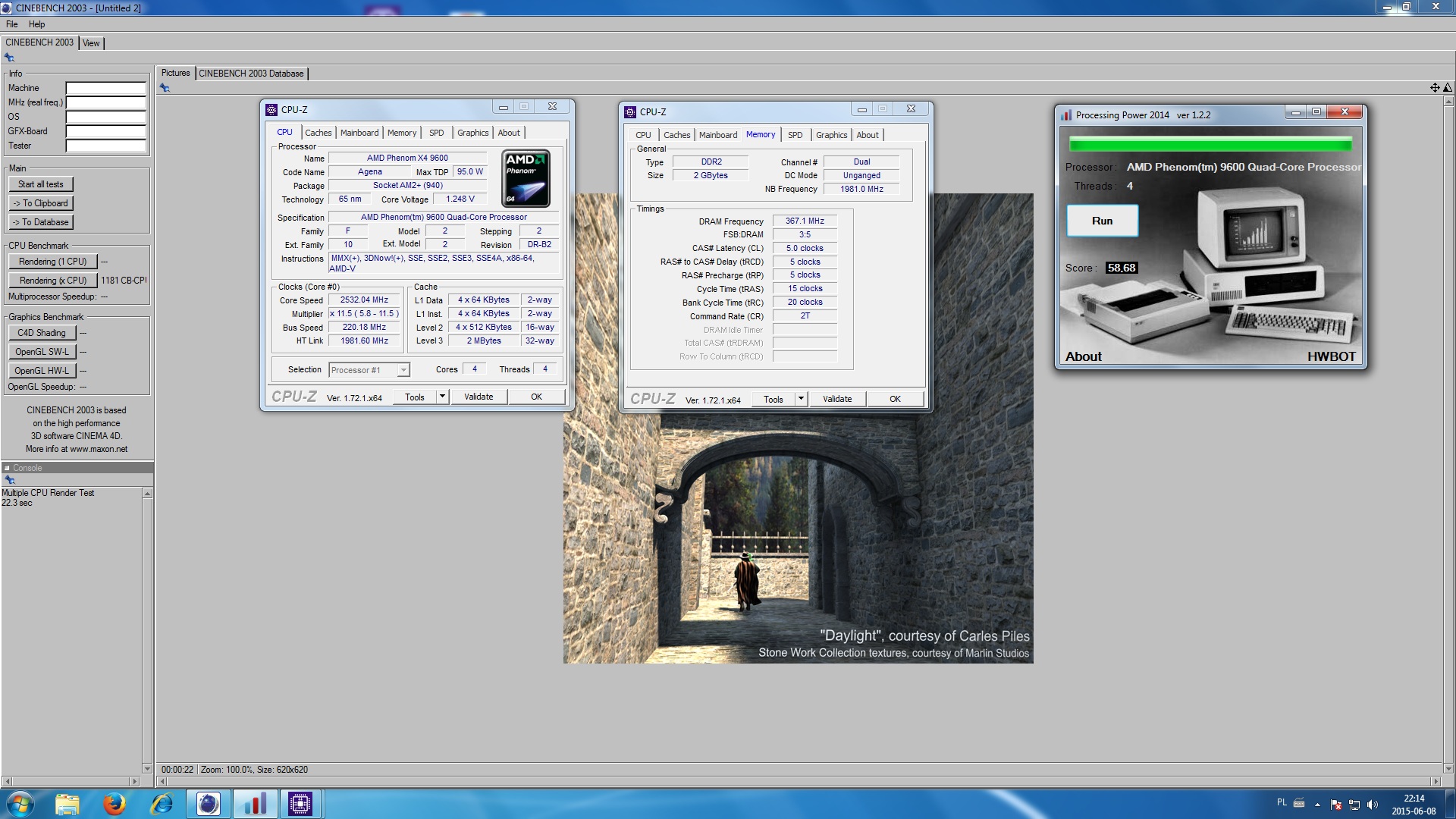The height and width of the screenshot is (819, 1456).
Task: Open the Help menu
Action: tap(36, 24)
